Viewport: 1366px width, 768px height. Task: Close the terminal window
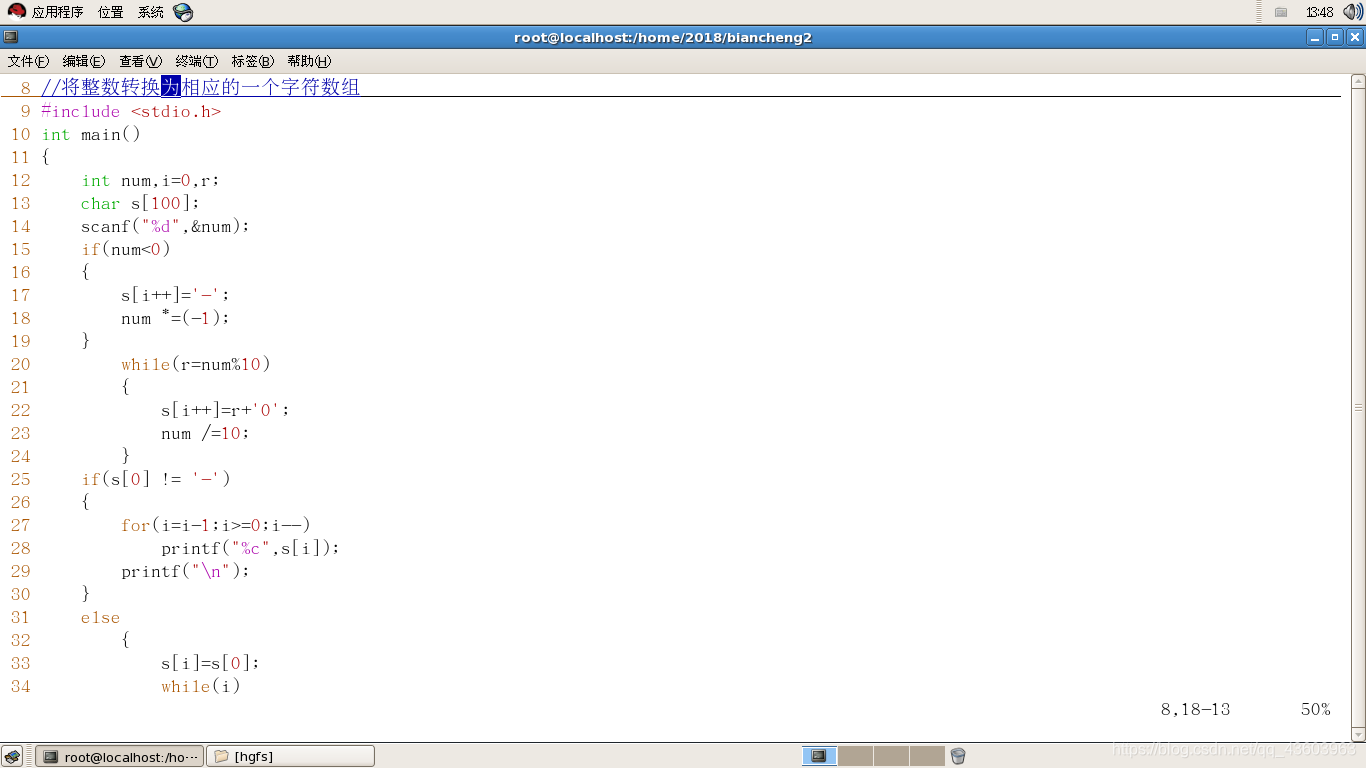[1354, 37]
